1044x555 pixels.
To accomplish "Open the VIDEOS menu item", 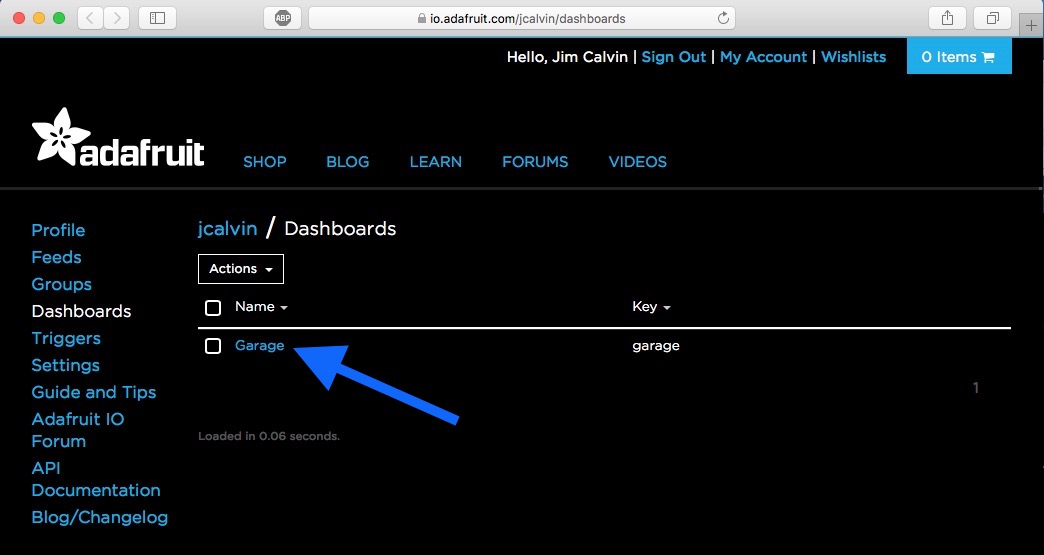I will (x=638, y=162).
